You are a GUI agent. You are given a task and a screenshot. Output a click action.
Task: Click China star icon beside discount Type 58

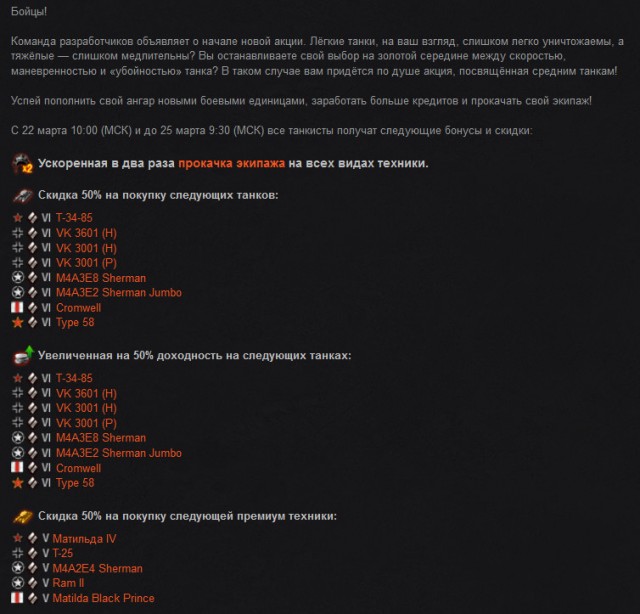point(18,322)
